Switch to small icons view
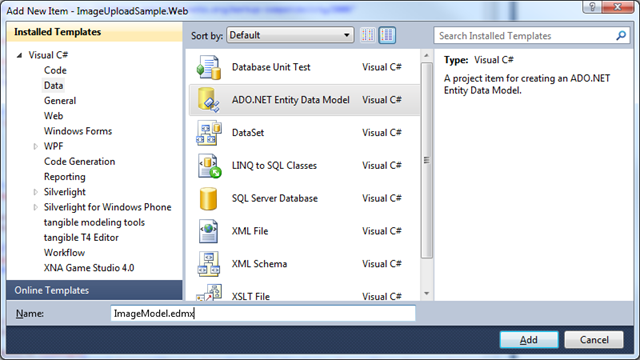The width and height of the screenshot is (640, 360). [368, 35]
